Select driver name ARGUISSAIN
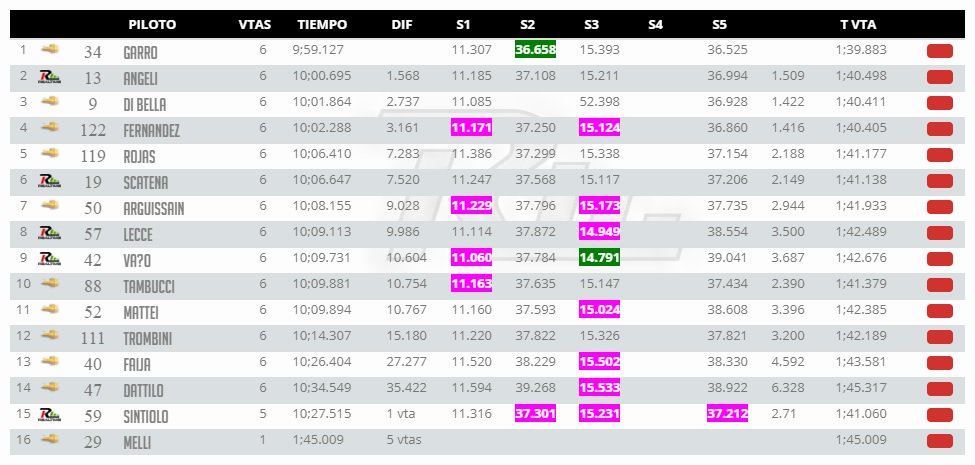This screenshot has height=465, width=975. [154, 208]
